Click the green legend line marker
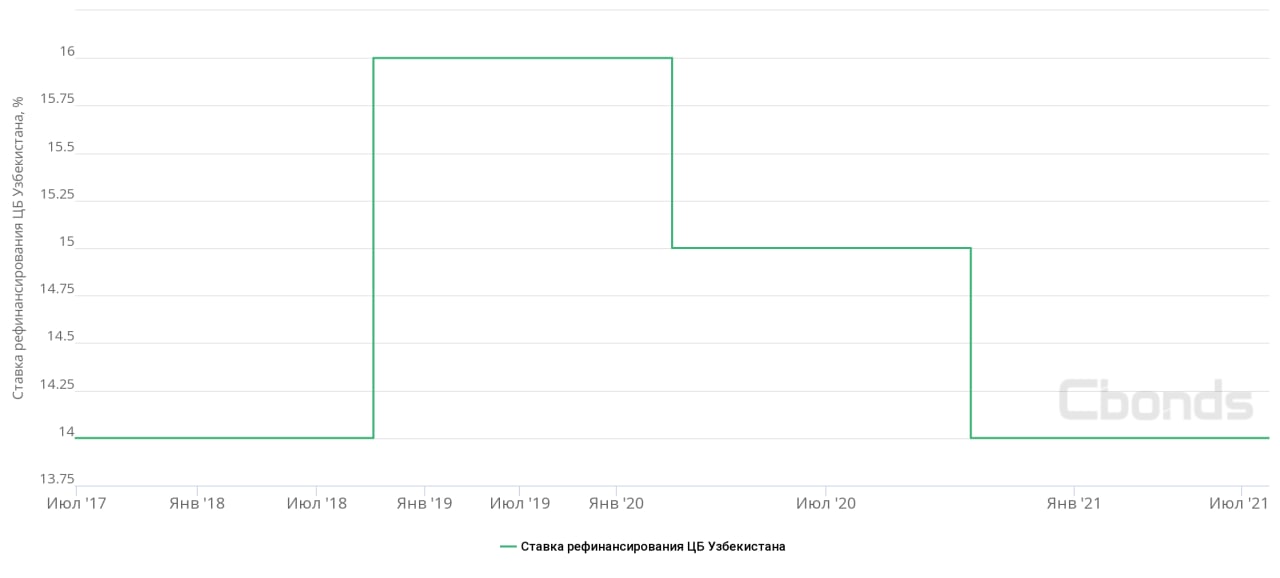 pyautogui.click(x=508, y=546)
